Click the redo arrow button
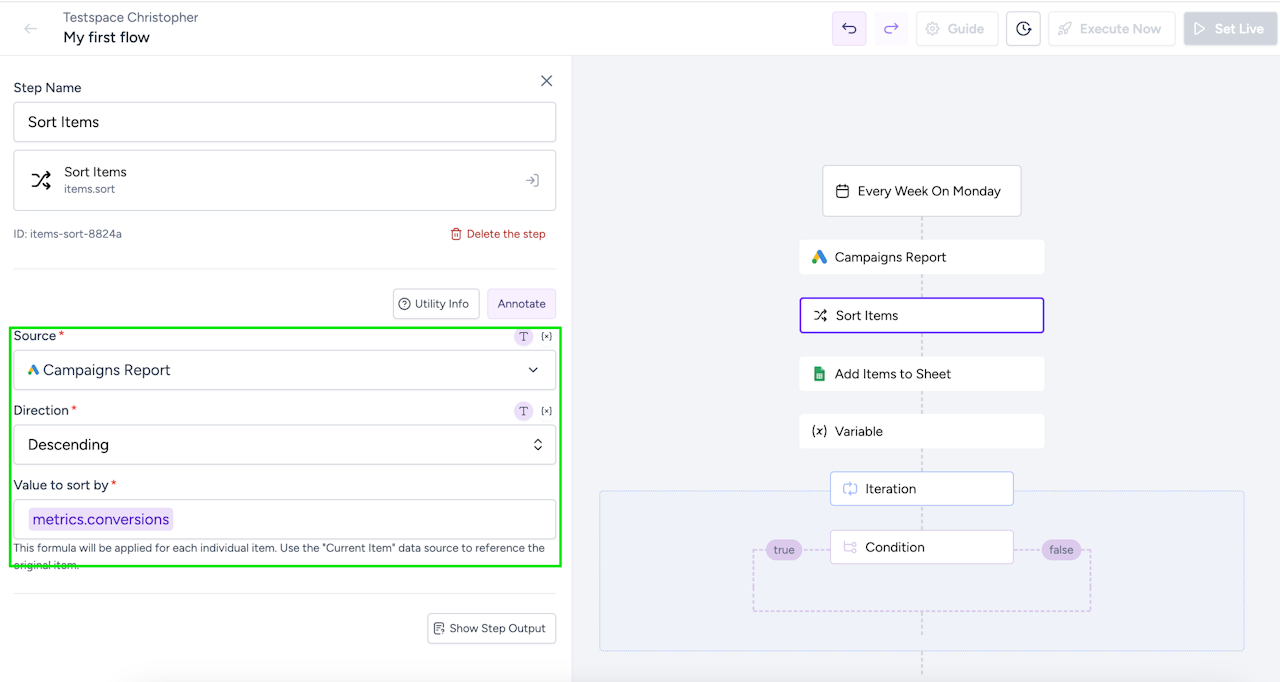This screenshot has width=1280, height=682. click(891, 29)
